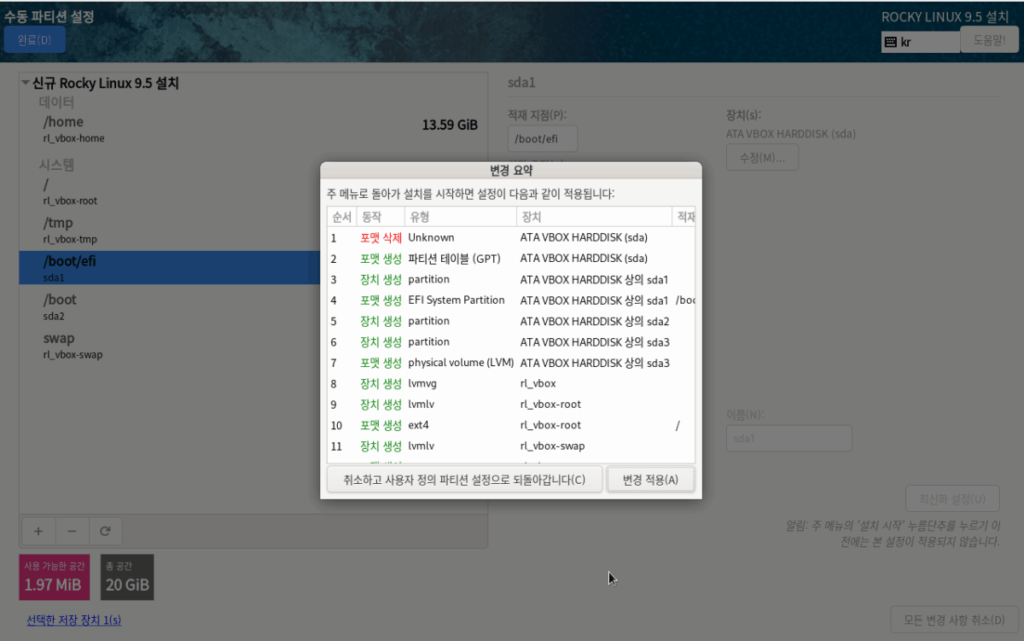Click the 완료(D) button
This screenshot has width=1024, height=641.
click(35, 40)
